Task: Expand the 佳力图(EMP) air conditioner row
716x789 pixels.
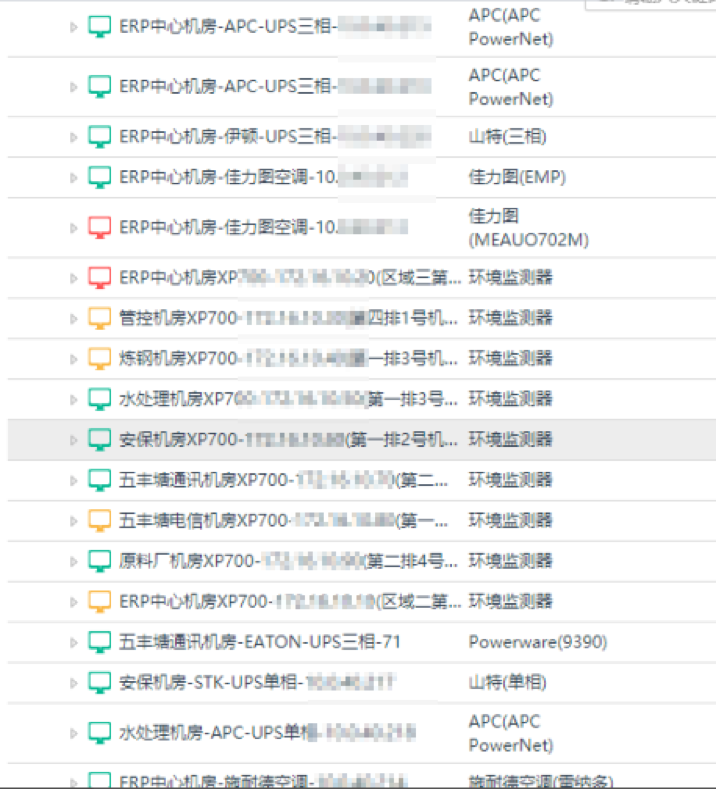Action: pos(73,178)
